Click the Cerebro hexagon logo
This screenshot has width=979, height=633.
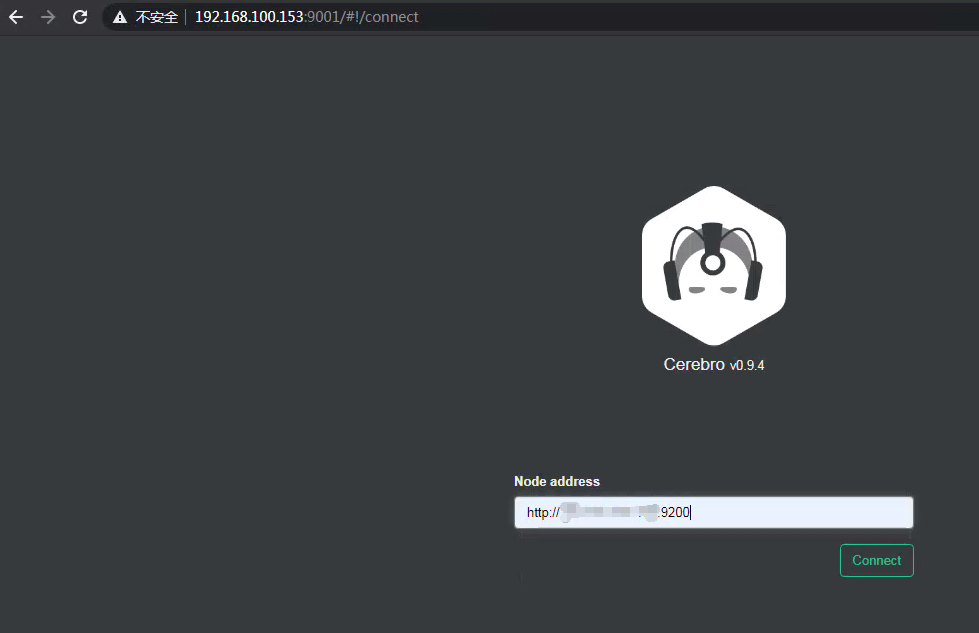tap(714, 265)
